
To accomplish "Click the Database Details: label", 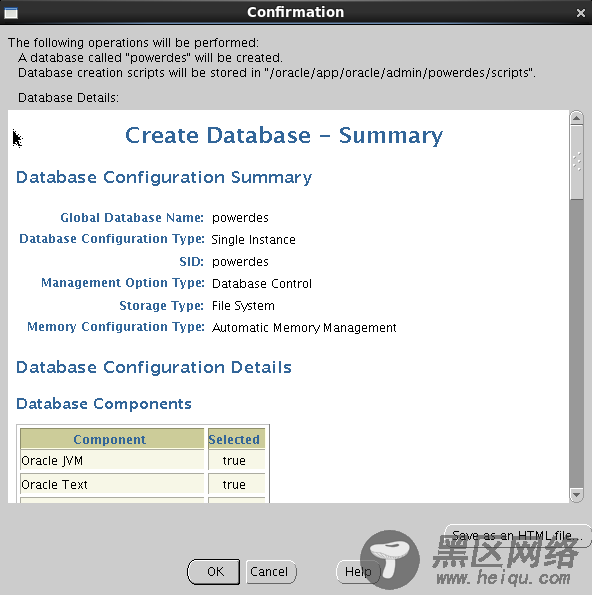I will [x=68, y=98].
